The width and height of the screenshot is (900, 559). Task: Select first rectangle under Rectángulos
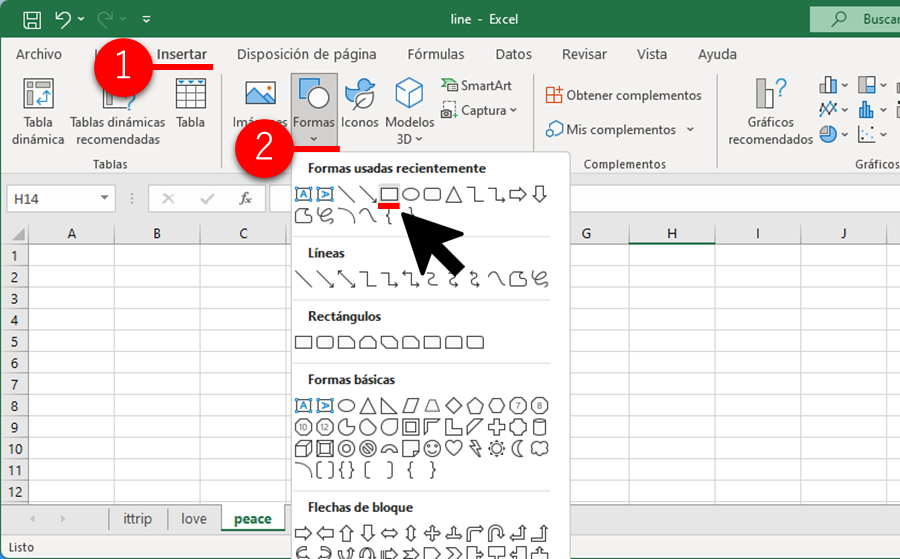[x=304, y=343]
